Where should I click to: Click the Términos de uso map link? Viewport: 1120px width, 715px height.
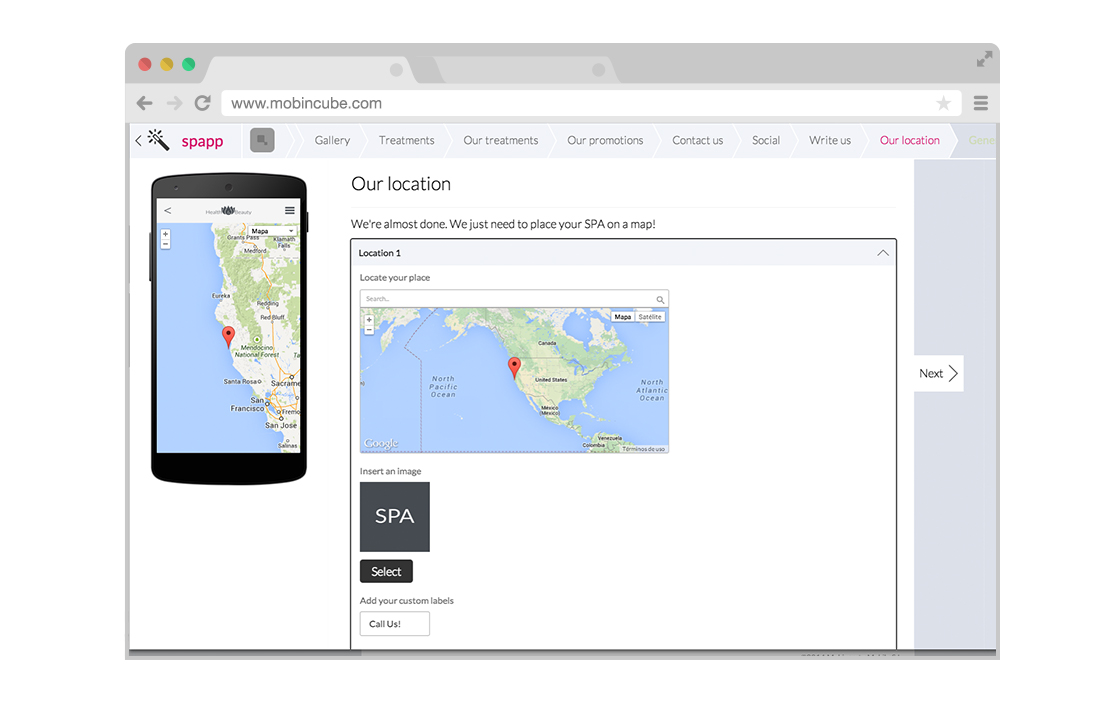click(x=644, y=449)
